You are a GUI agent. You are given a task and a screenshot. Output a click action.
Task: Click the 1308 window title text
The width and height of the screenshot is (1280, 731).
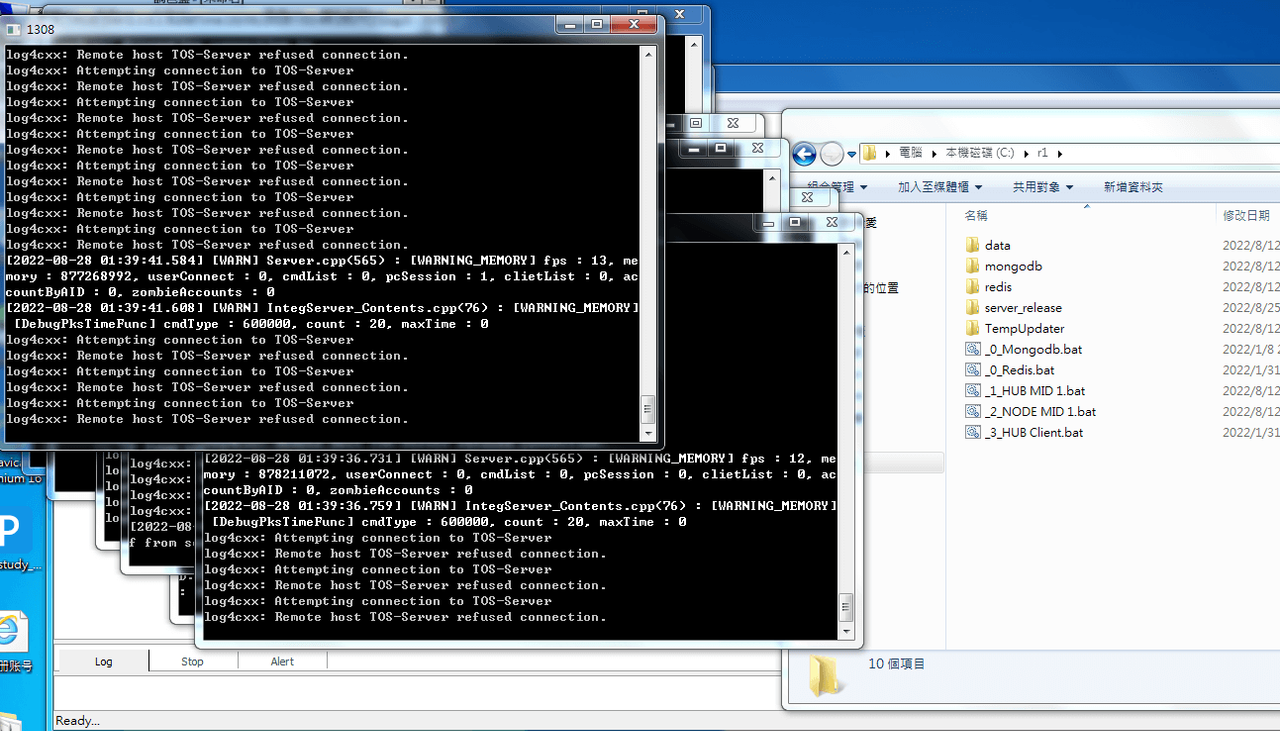point(41,28)
